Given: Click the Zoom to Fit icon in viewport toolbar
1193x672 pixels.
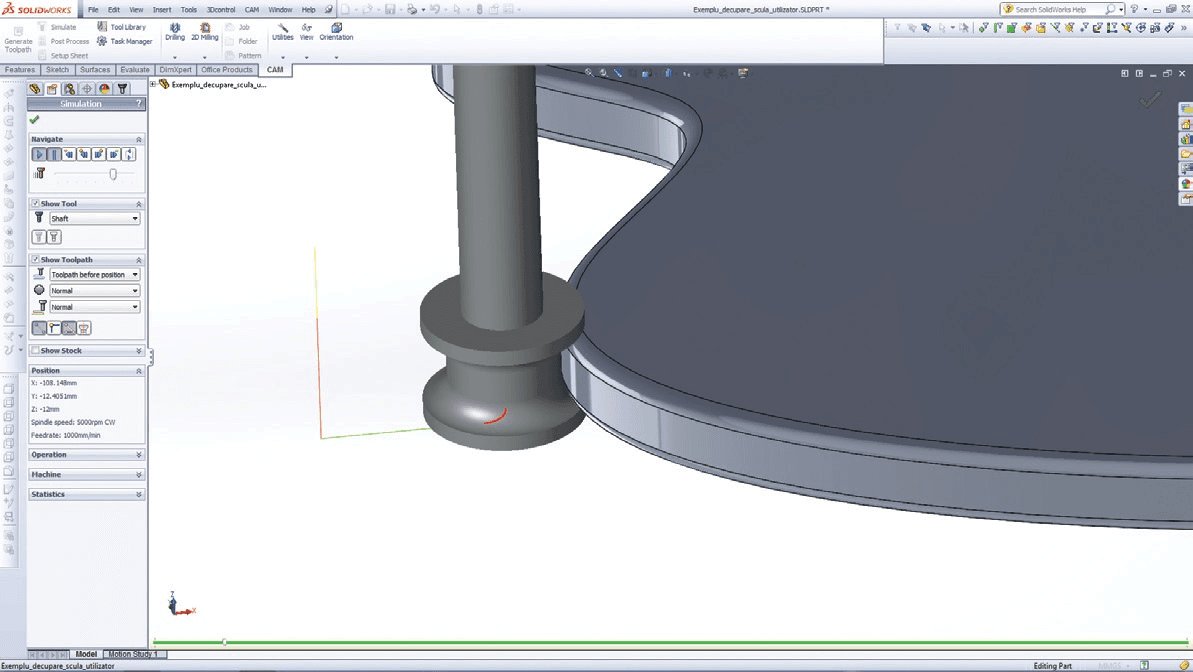Looking at the screenshot, I should point(589,73).
